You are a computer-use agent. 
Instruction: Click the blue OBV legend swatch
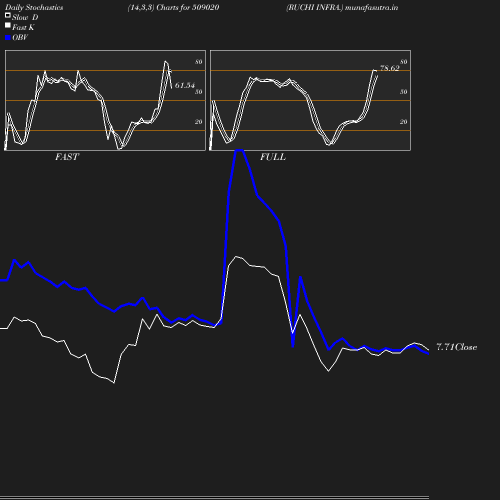[x=8, y=38]
